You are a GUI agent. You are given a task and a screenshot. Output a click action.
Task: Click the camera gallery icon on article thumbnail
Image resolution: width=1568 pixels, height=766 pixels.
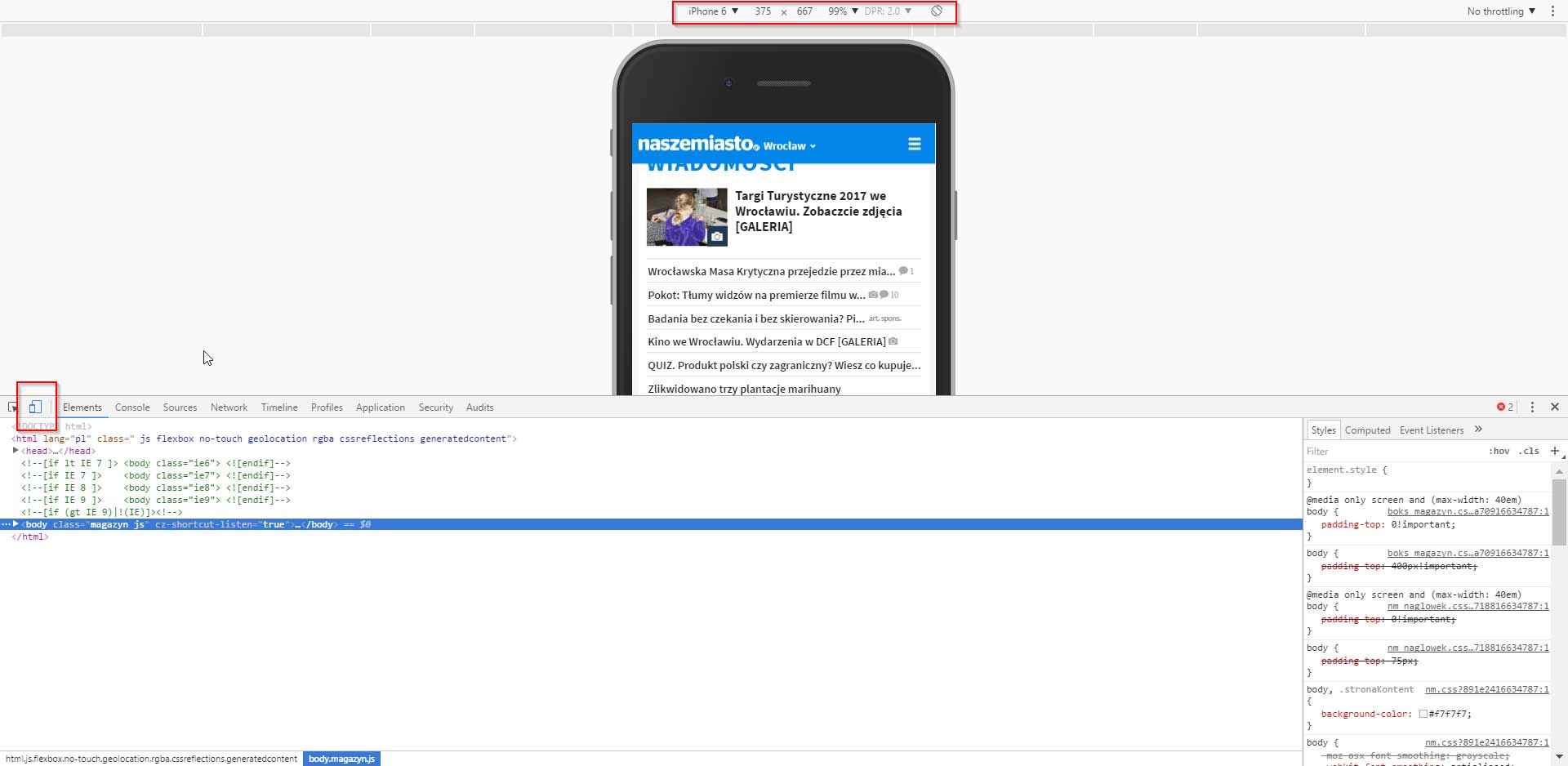tap(716, 237)
